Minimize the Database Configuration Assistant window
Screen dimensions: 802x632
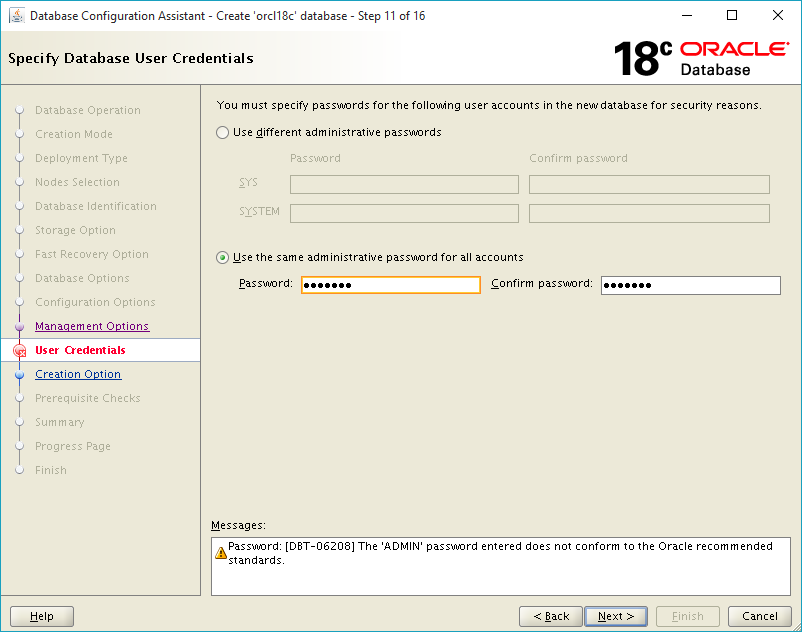[x=687, y=15]
